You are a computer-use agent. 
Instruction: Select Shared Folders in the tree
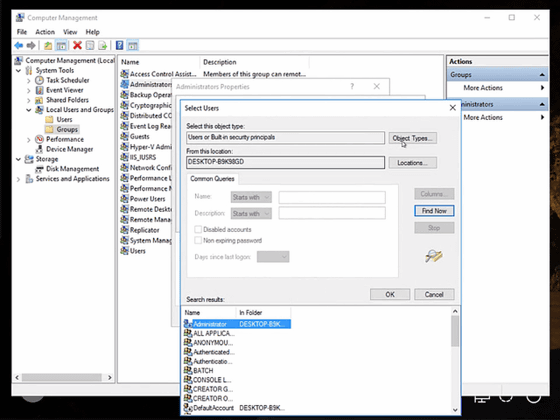tap(67, 100)
